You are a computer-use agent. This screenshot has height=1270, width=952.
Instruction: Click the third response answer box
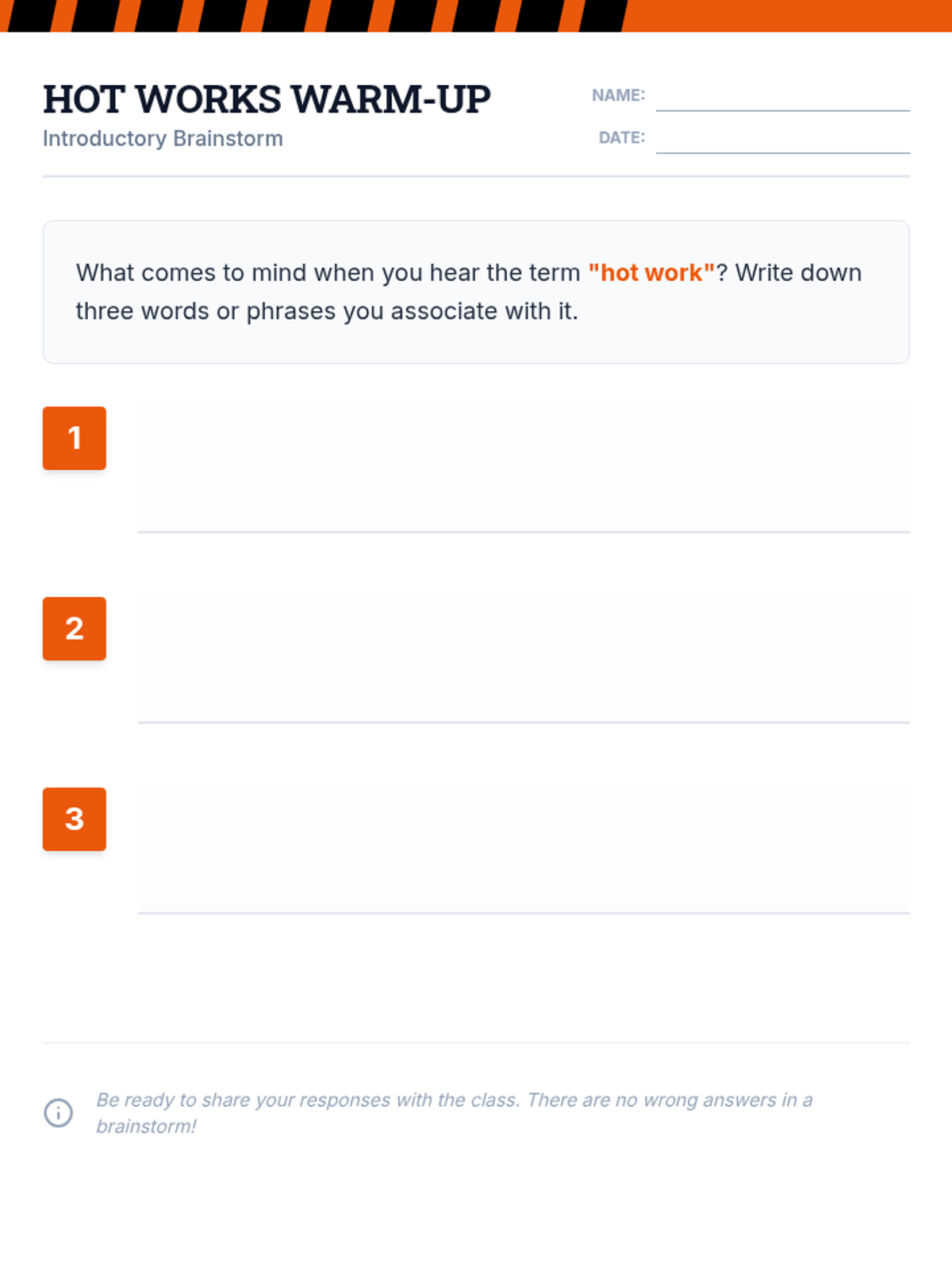[x=524, y=849]
